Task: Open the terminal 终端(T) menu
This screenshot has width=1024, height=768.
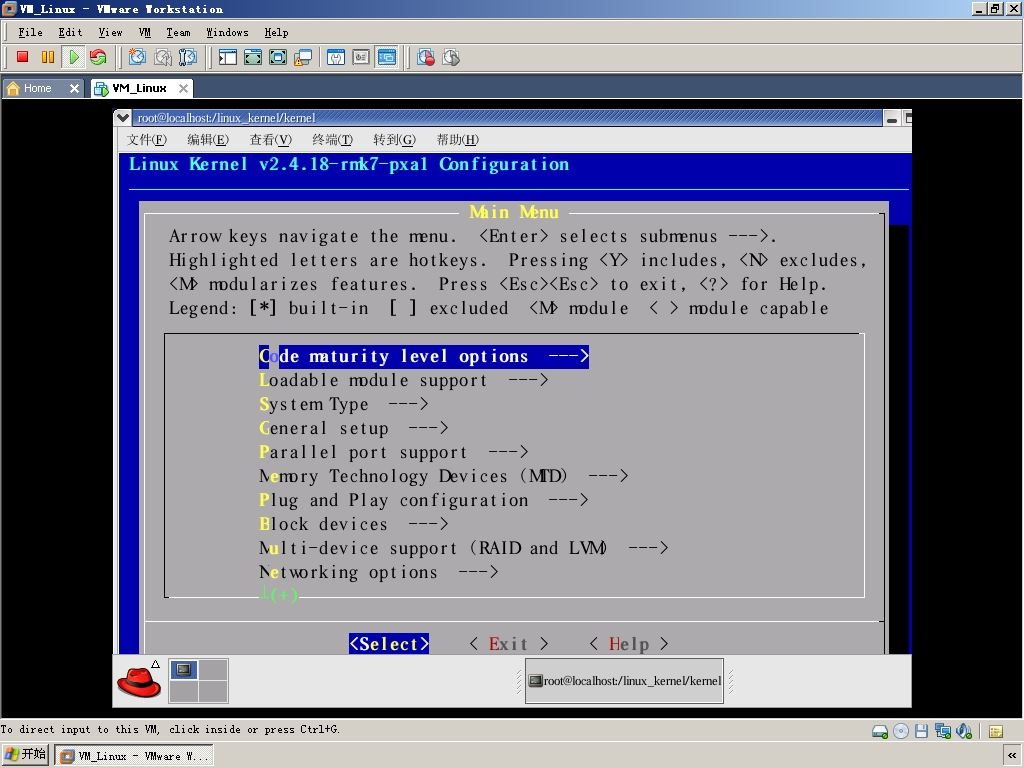Action: (x=332, y=140)
